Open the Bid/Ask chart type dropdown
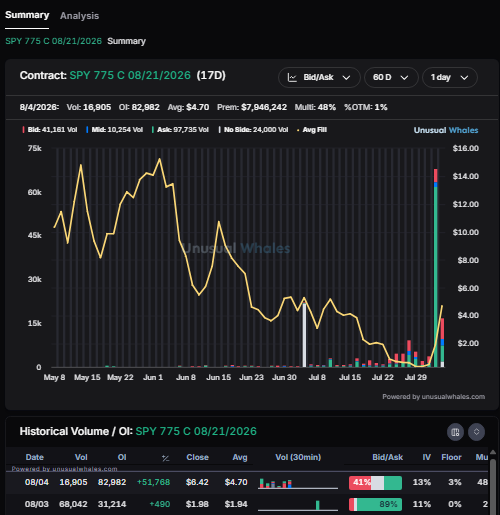500x515 pixels. coord(319,77)
